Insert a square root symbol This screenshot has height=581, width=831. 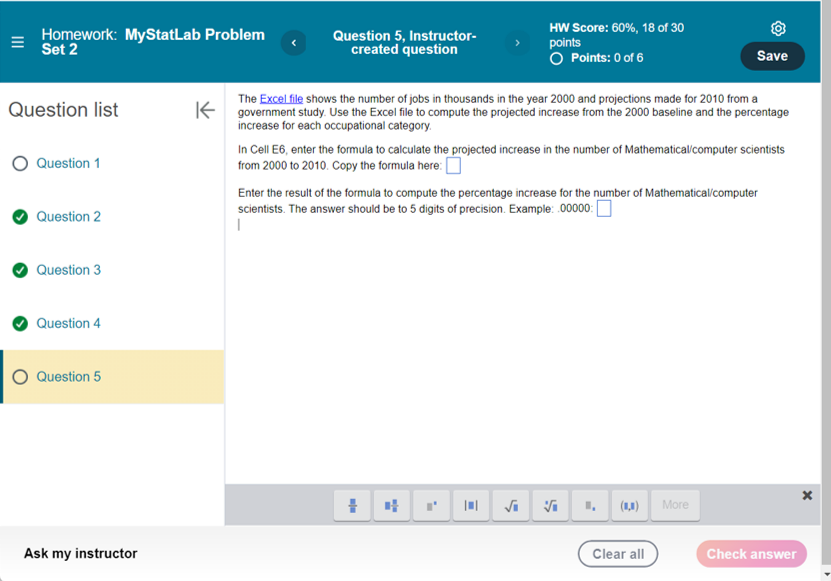[511, 505]
